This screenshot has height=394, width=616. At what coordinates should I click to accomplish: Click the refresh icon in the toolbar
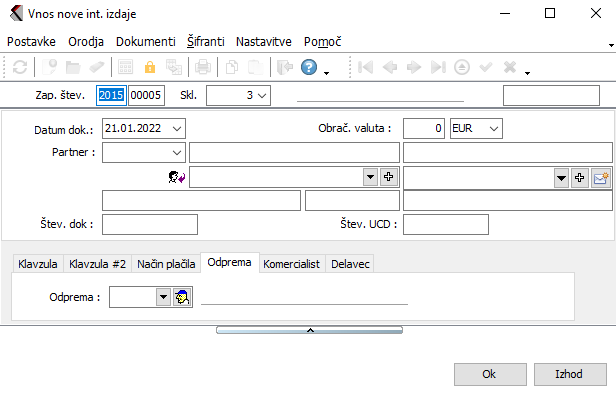pos(20,67)
